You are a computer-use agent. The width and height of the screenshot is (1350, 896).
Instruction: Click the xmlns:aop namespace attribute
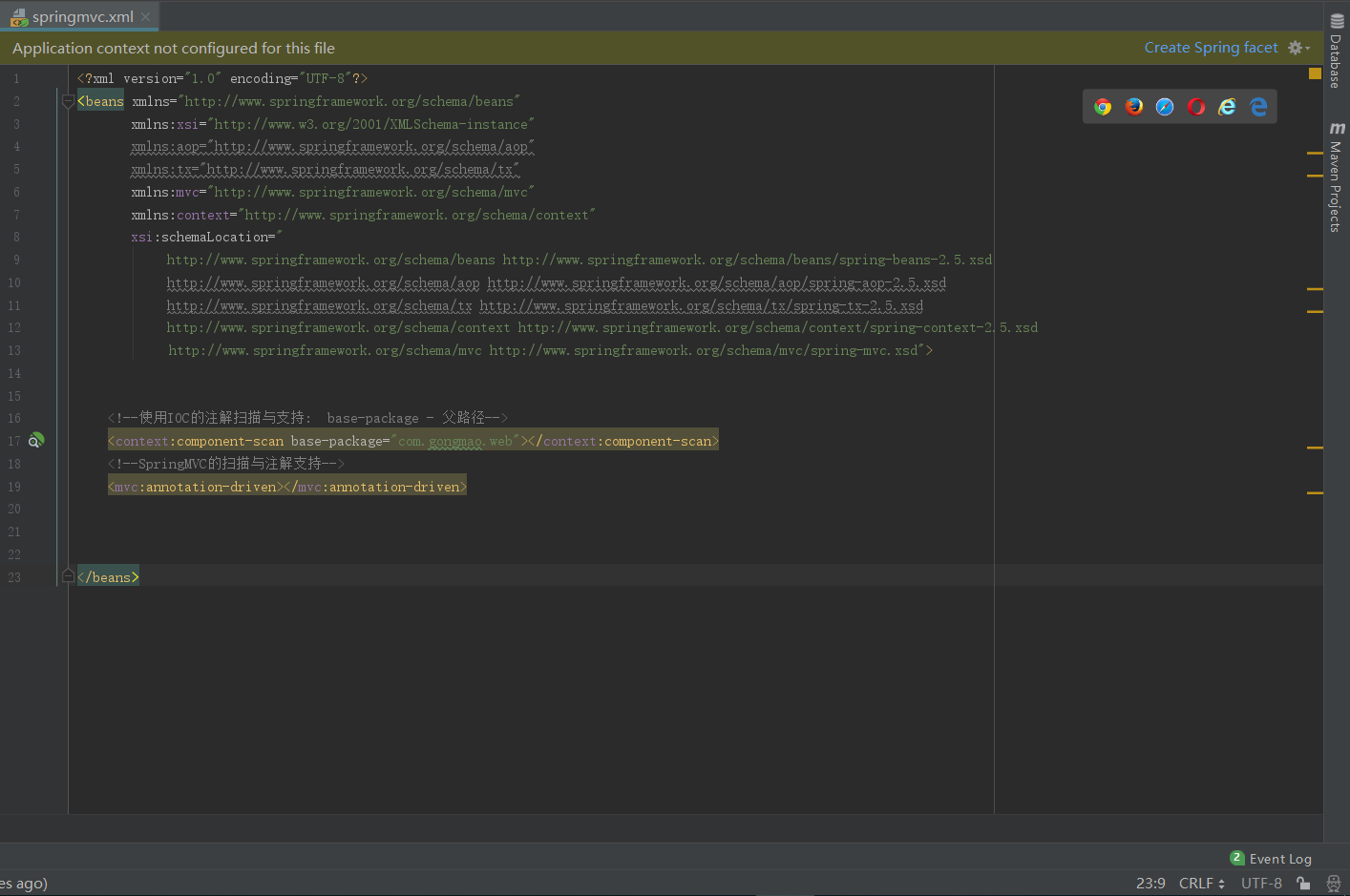[332, 147]
